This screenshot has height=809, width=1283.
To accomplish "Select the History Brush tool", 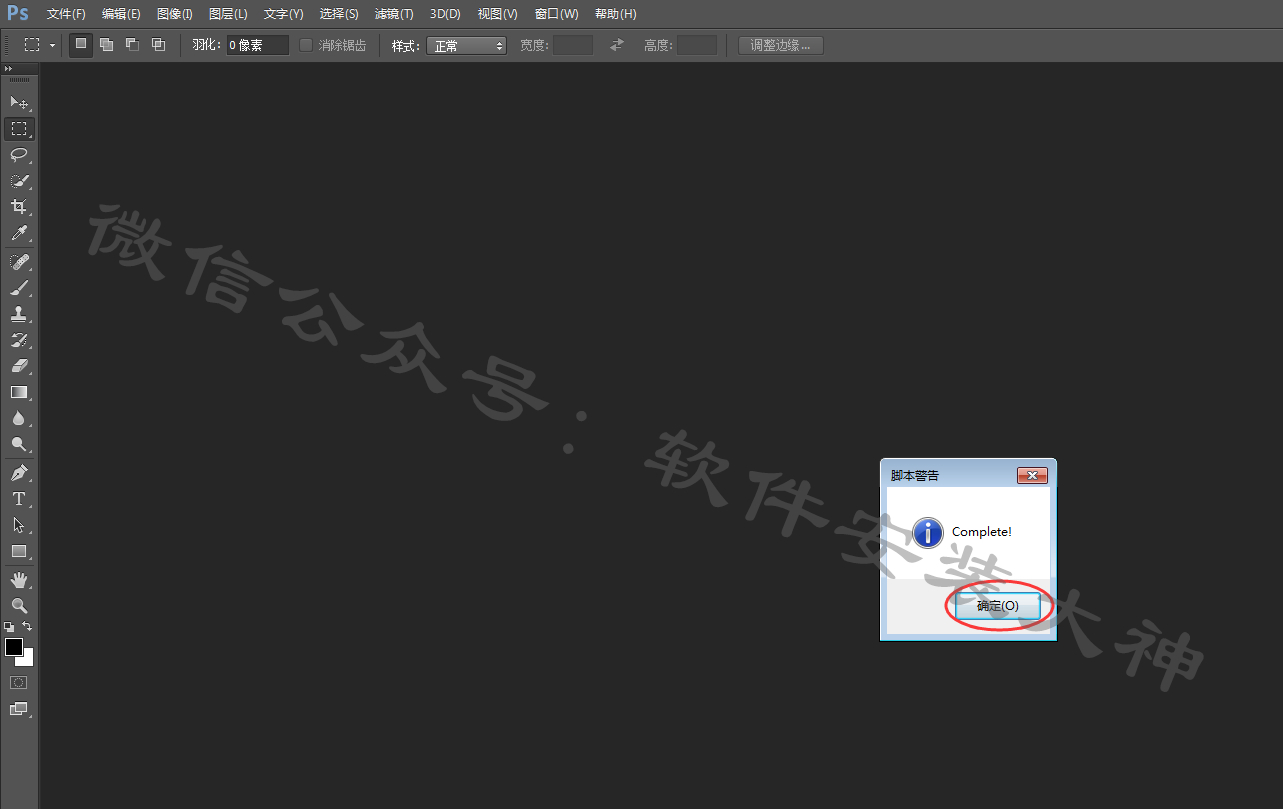I will pyautogui.click(x=19, y=340).
